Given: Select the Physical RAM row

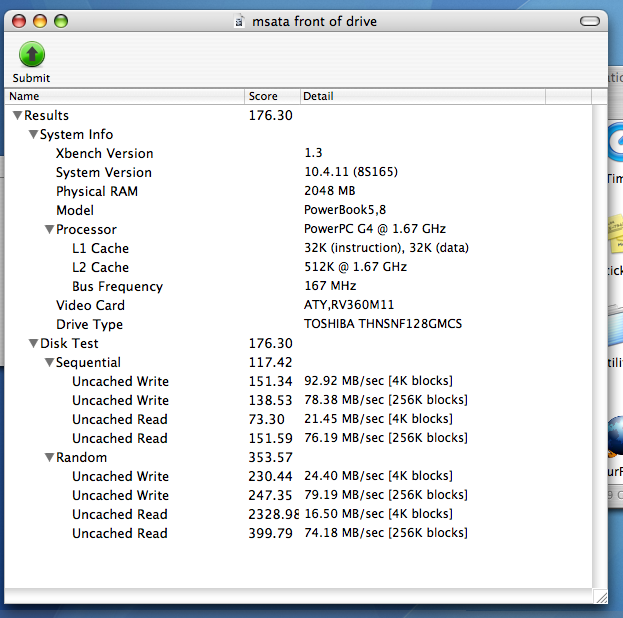Looking at the screenshot, I should click(x=298, y=191).
